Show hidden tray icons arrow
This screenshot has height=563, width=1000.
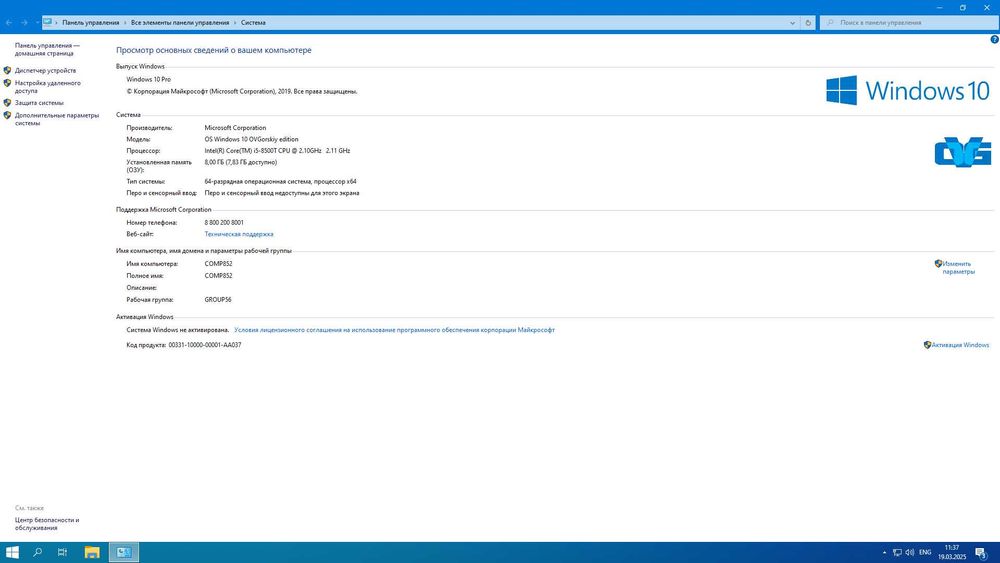(884, 552)
